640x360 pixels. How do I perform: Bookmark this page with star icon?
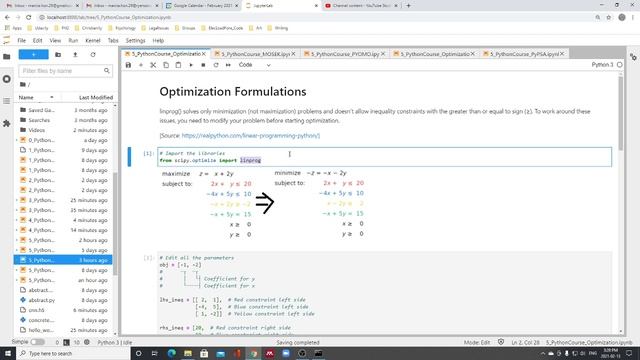coord(609,18)
